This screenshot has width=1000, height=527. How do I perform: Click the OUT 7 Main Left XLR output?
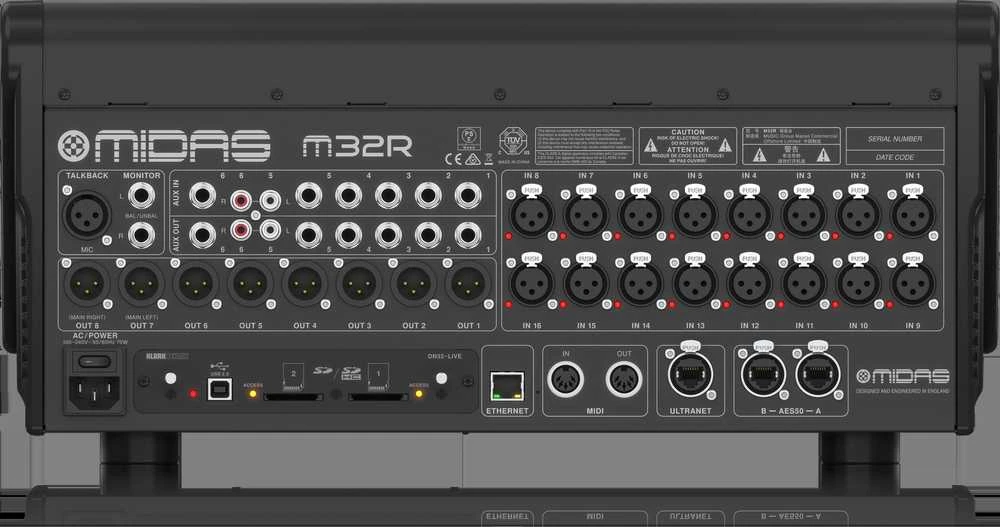[x=142, y=284]
